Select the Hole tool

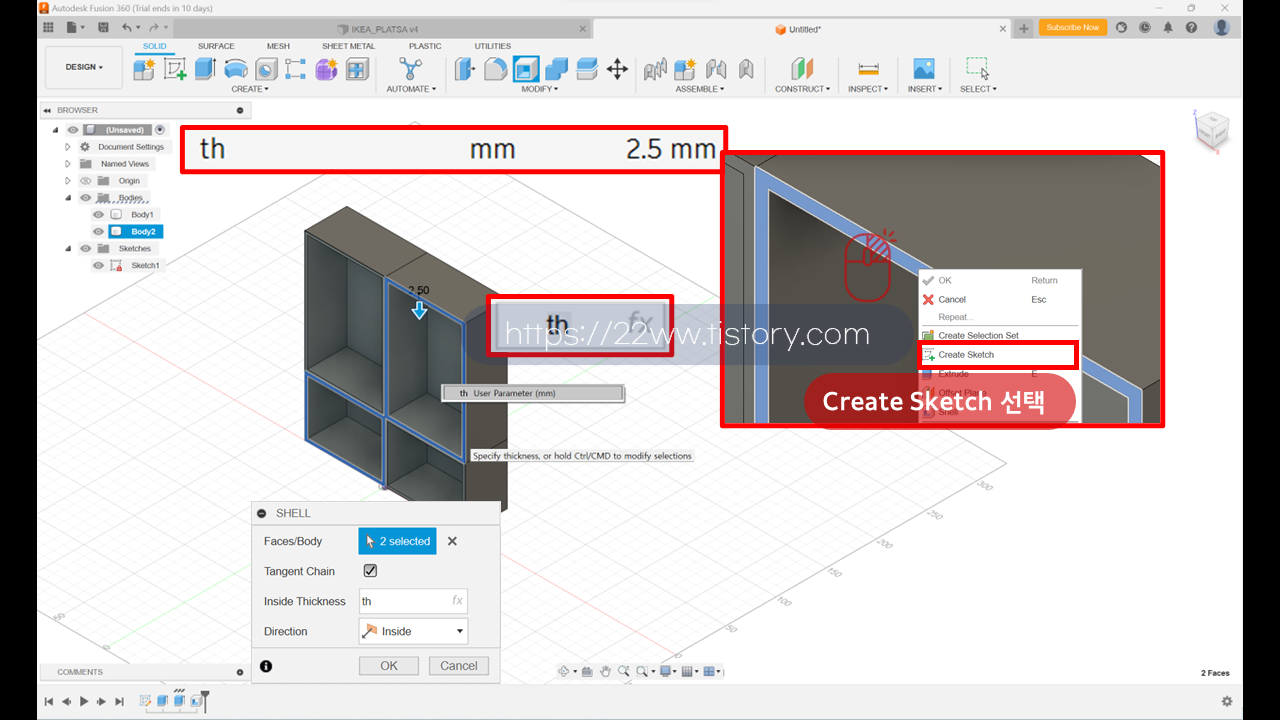tap(266, 68)
